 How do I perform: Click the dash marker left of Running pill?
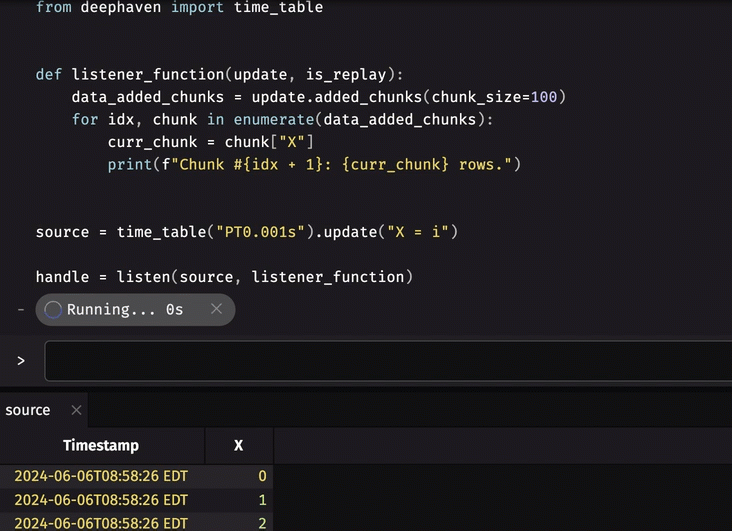click(21, 310)
